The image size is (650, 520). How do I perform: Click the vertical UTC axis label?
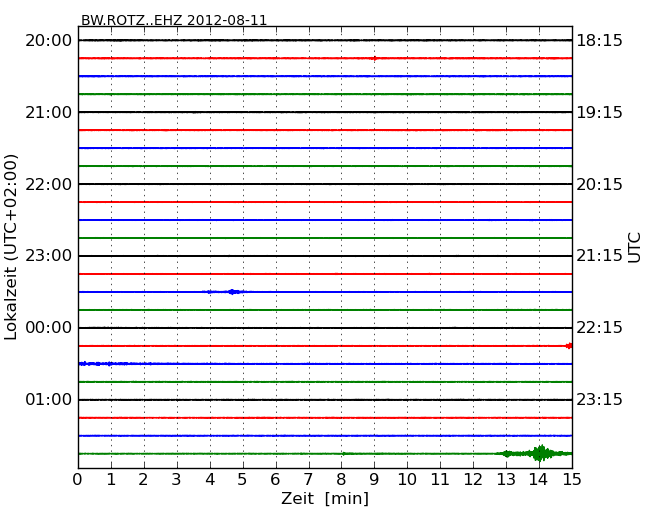click(634, 248)
